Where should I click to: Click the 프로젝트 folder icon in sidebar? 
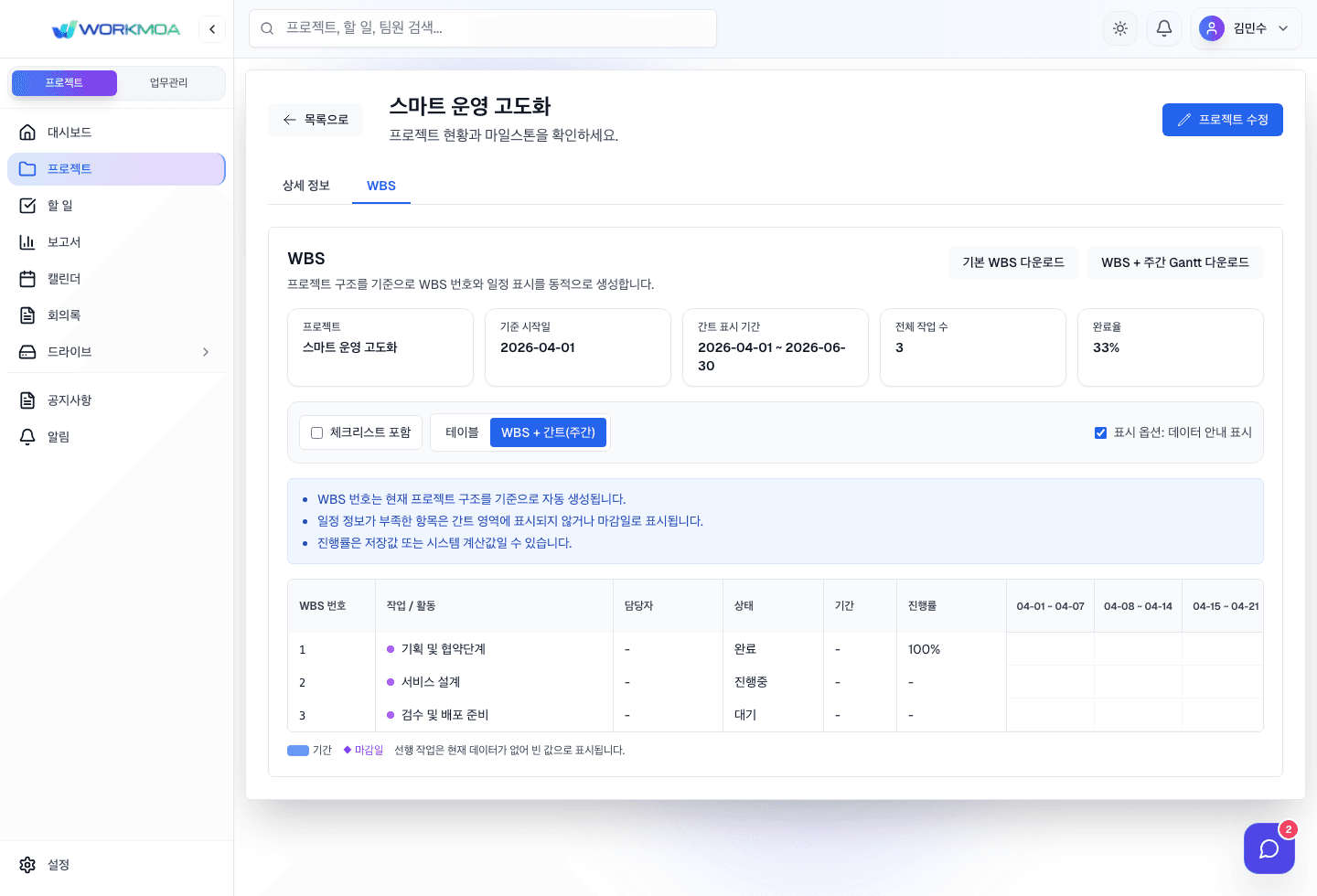(27, 169)
